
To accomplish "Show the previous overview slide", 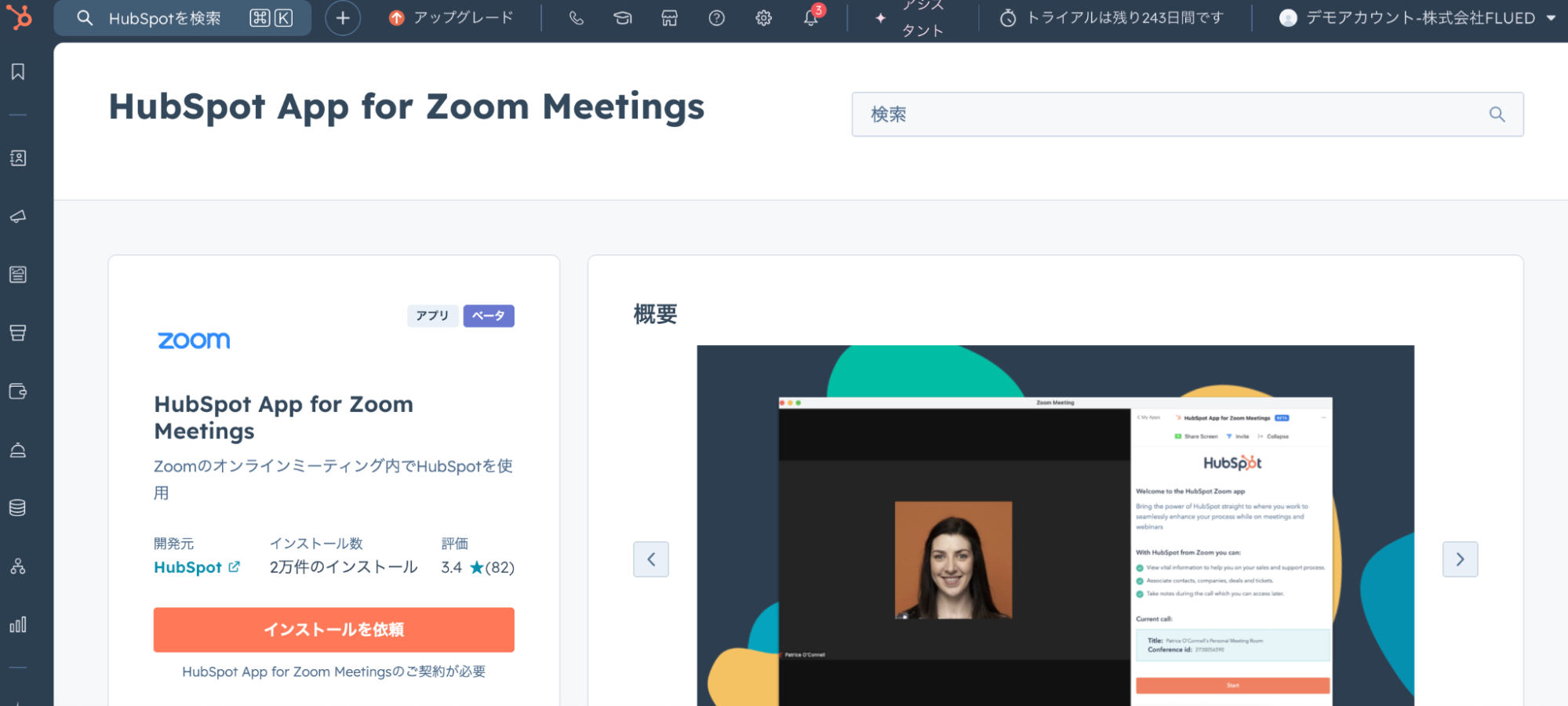I will point(651,559).
